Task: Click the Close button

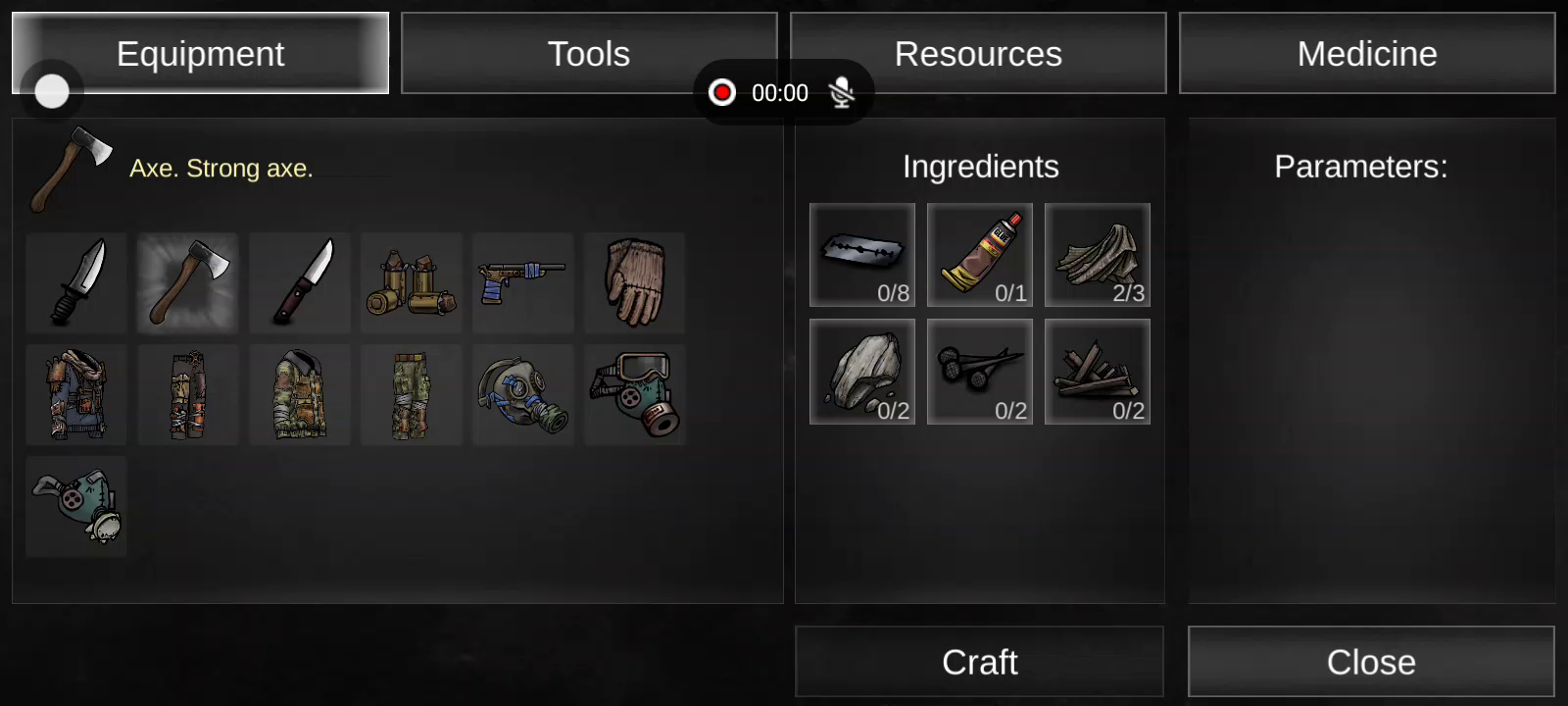Action: coord(1371,662)
